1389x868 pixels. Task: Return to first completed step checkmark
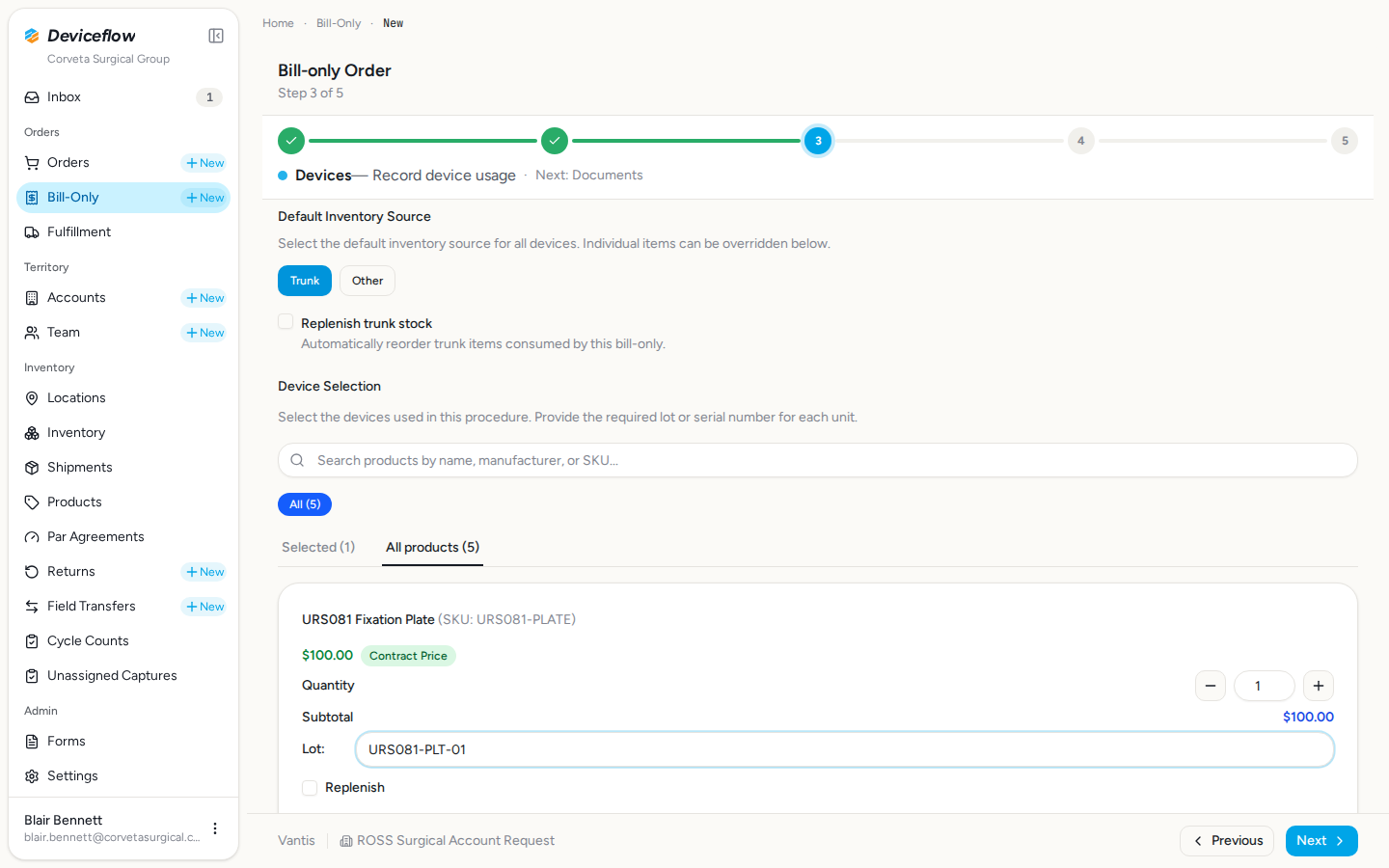click(x=291, y=141)
